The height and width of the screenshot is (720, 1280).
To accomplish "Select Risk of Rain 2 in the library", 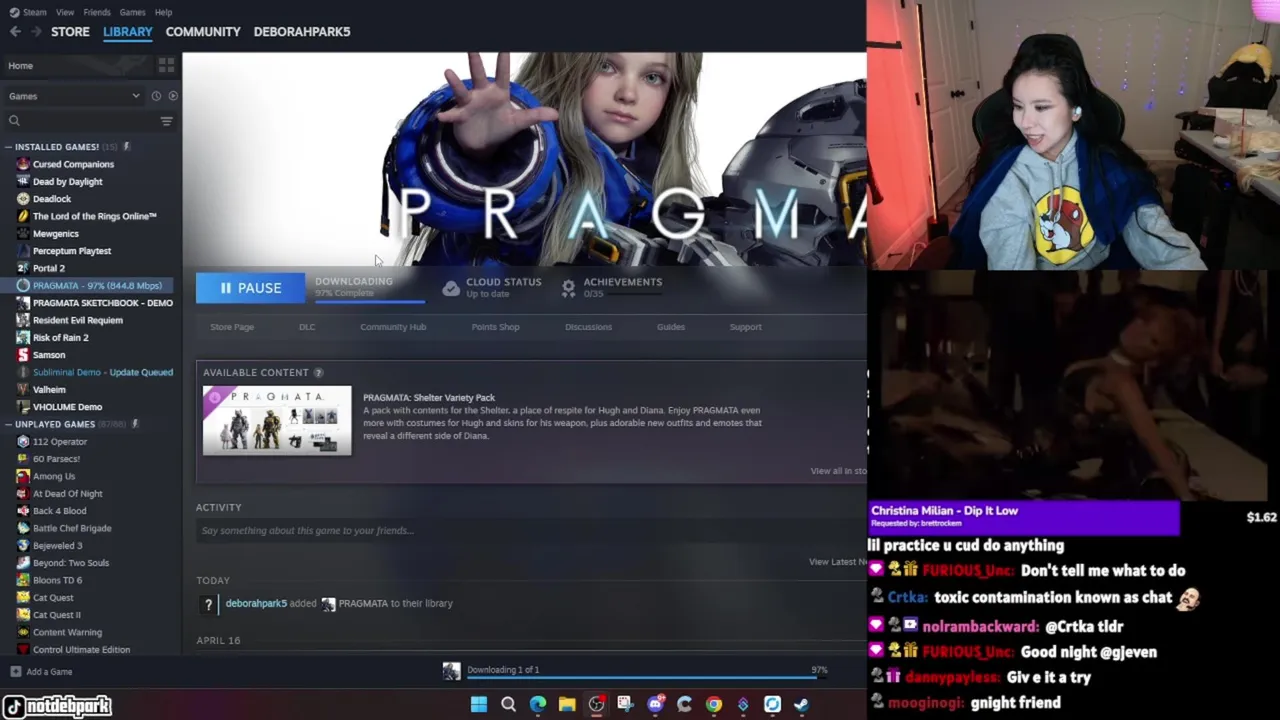I will click(60, 338).
